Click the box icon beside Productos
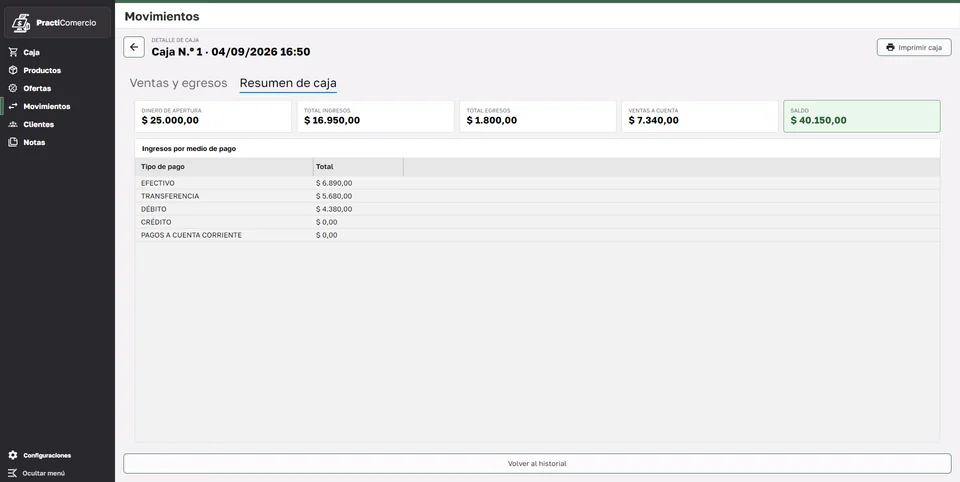The width and height of the screenshot is (960, 482). [x=13, y=70]
